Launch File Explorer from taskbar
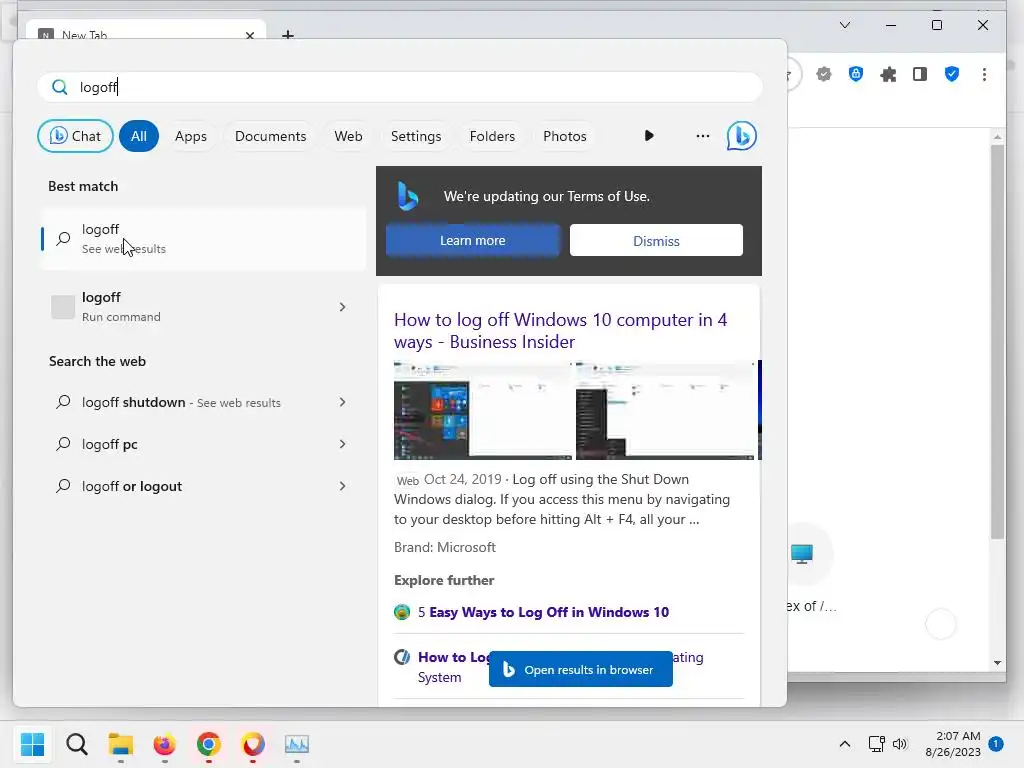Image resolution: width=1024 pixels, height=768 pixels. (121, 744)
